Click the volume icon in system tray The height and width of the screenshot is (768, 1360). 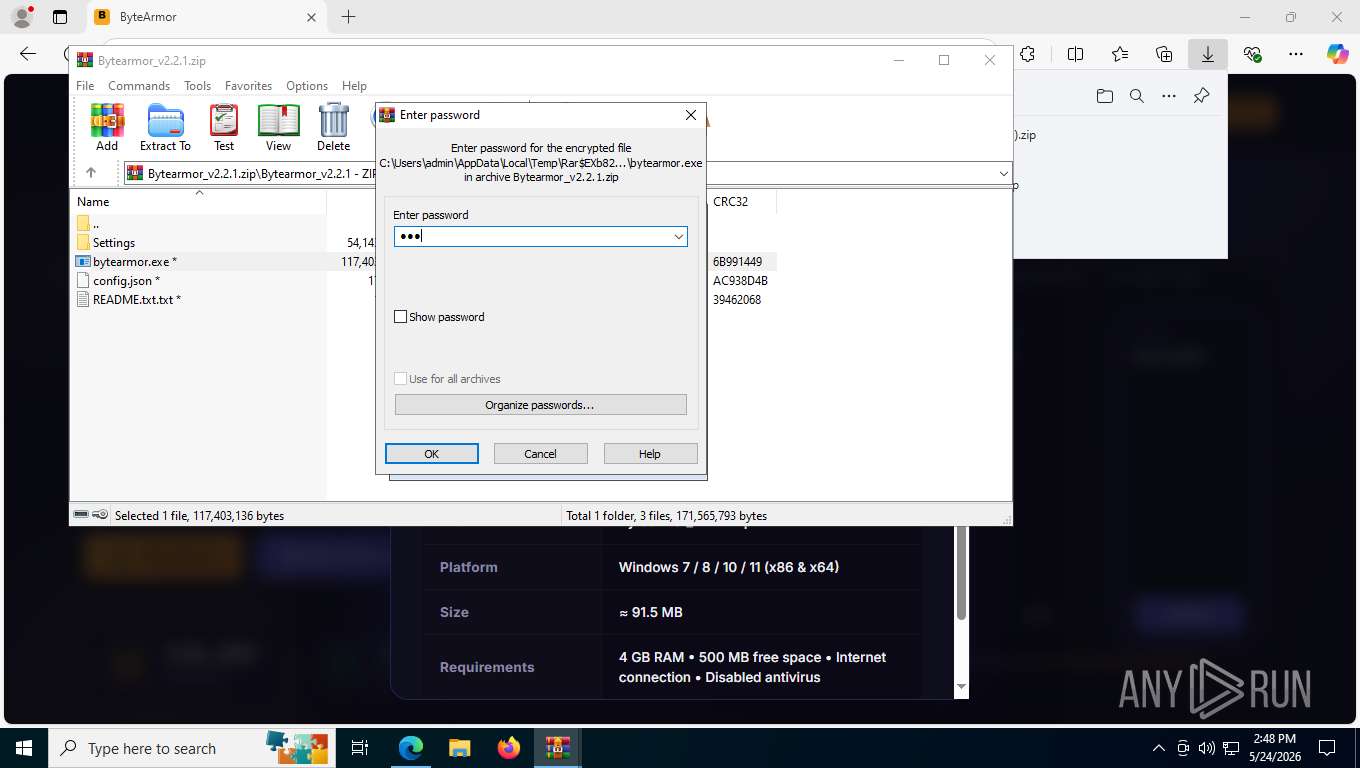point(1205,748)
